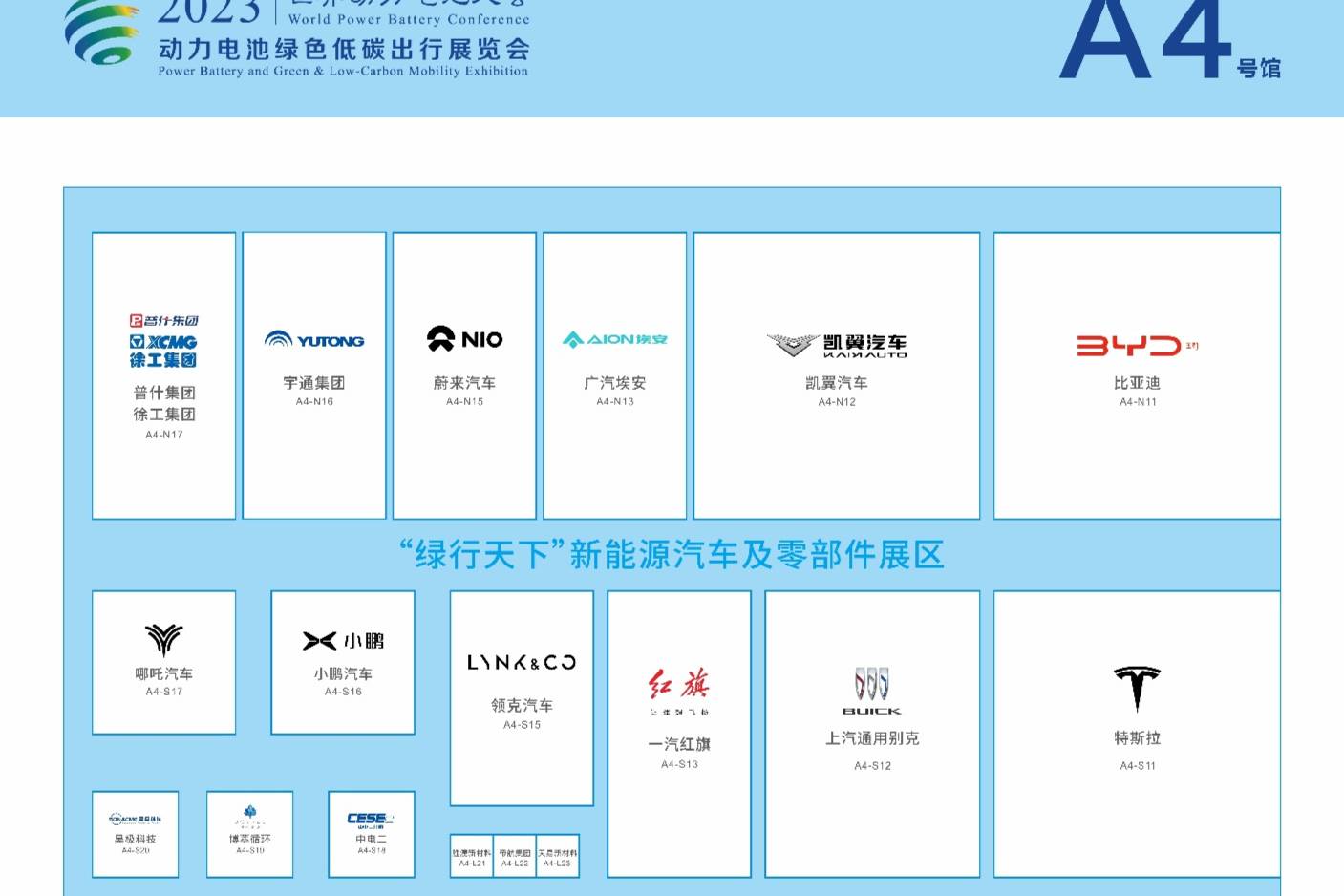Click the AION 埃安 logo

coord(615,339)
